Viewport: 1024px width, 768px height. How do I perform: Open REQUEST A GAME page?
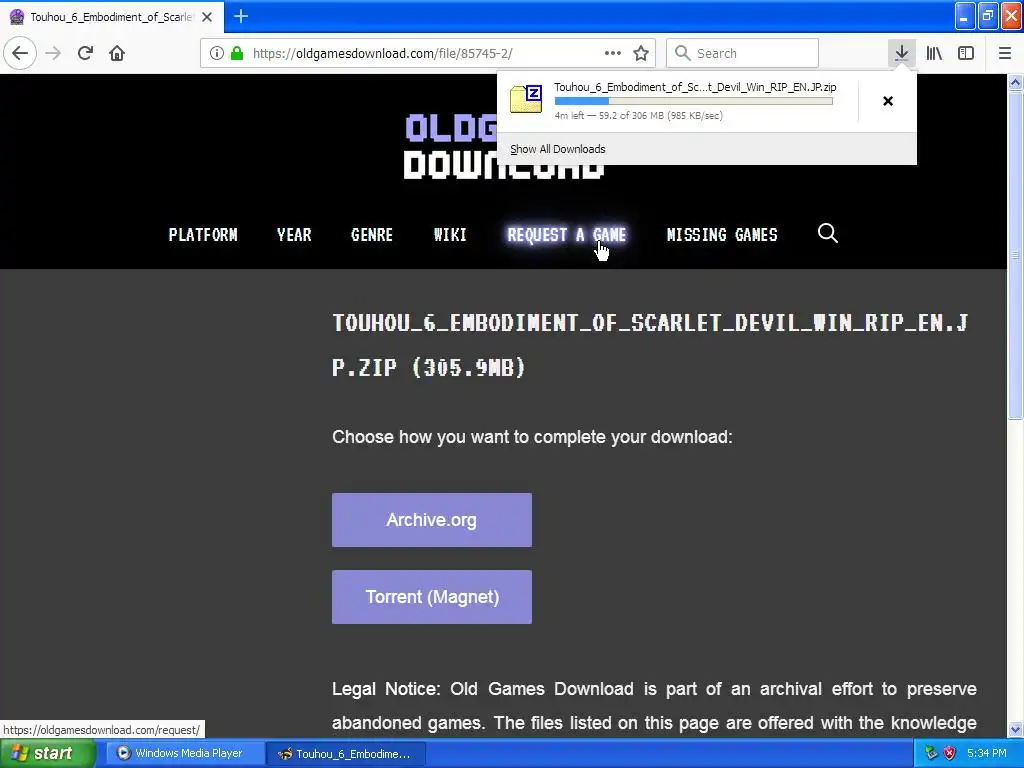click(567, 234)
